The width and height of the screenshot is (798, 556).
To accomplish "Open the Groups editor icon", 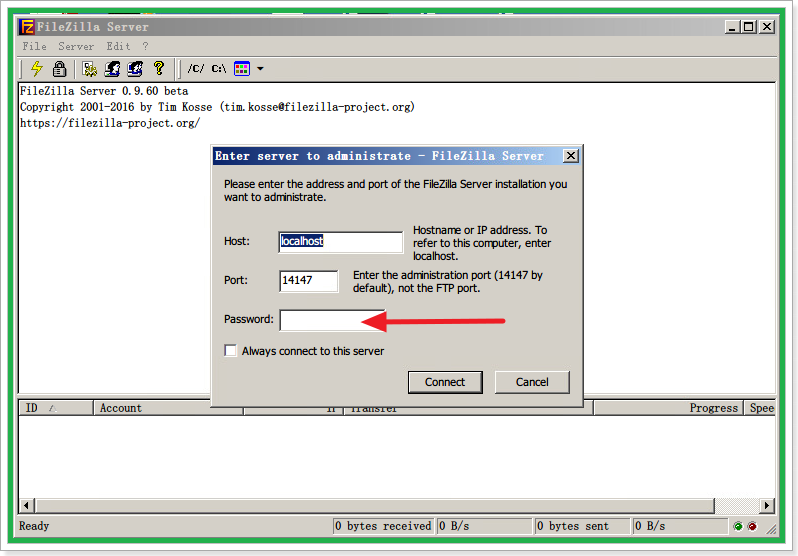I will coord(135,69).
